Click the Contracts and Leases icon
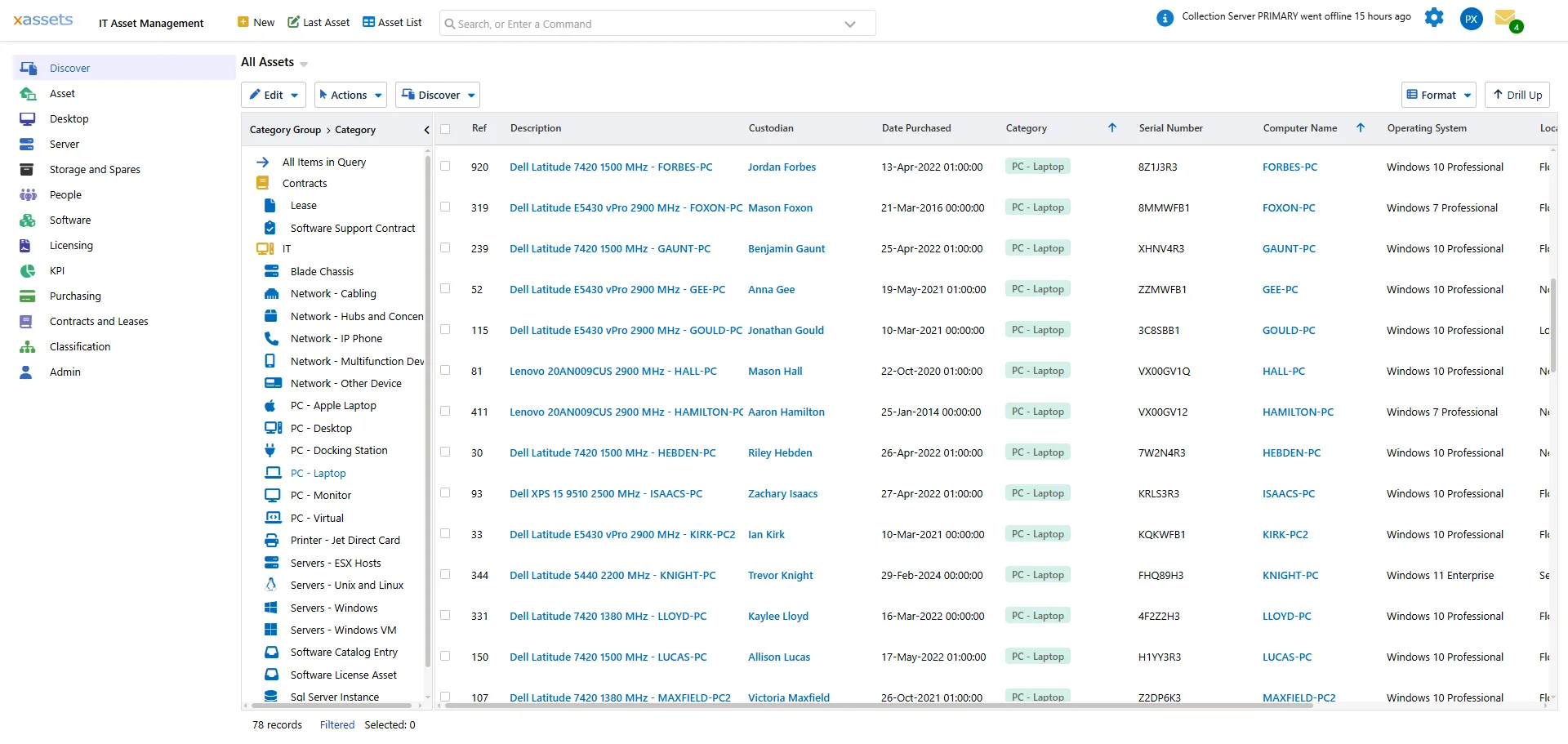This screenshot has width=1568, height=744. pyautogui.click(x=26, y=321)
